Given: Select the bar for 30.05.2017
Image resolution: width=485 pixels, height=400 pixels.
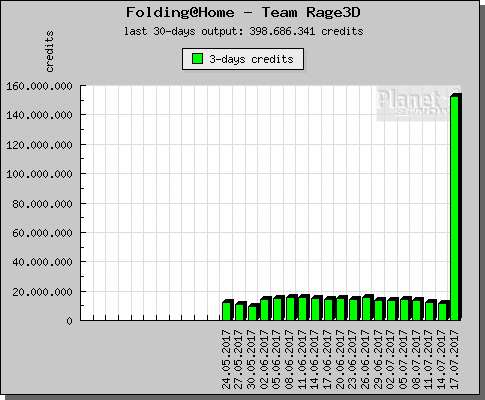Looking at the screenshot, I should click(x=253, y=312).
